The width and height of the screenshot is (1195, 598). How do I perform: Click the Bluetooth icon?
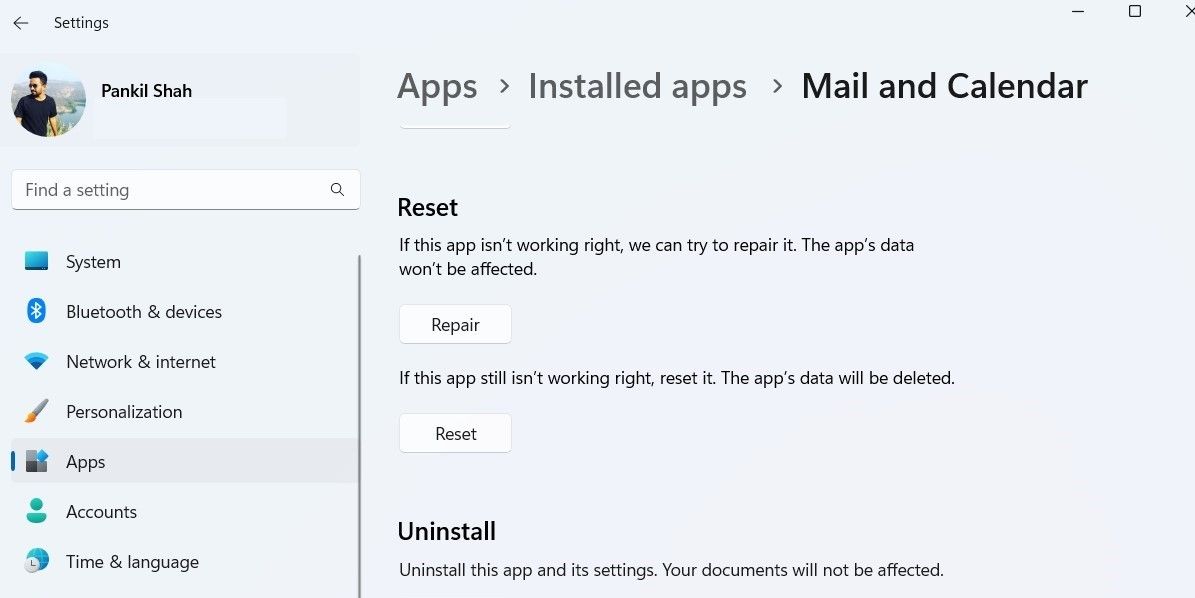click(x=36, y=312)
